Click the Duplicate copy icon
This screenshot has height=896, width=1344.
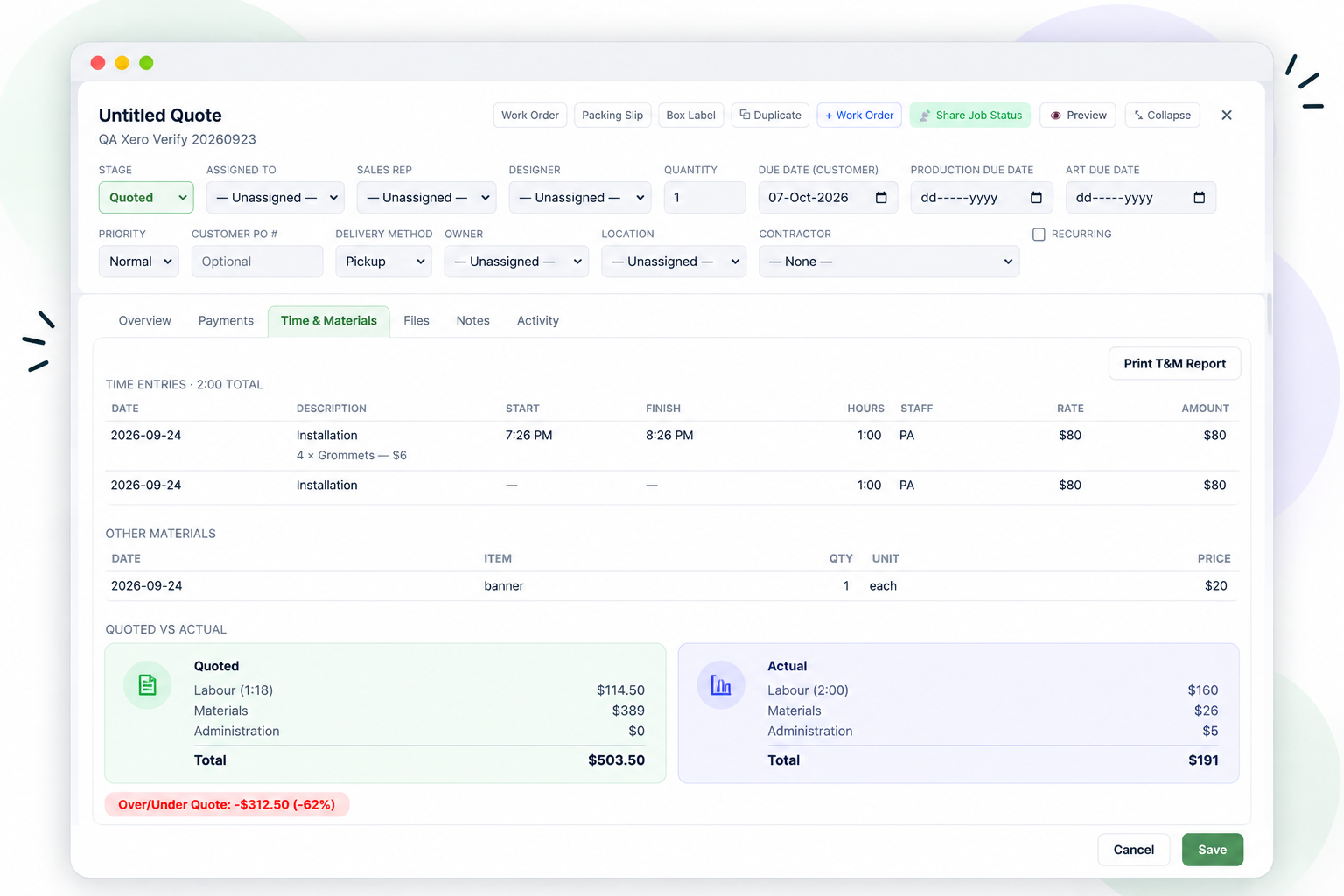(745, 115)
